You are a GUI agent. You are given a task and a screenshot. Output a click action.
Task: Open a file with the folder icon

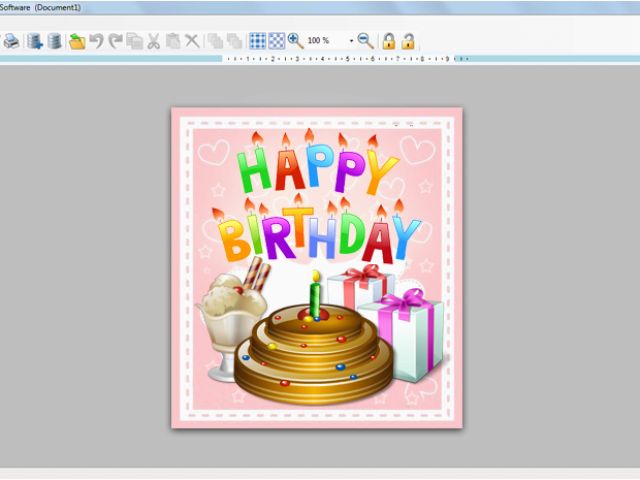77,41
